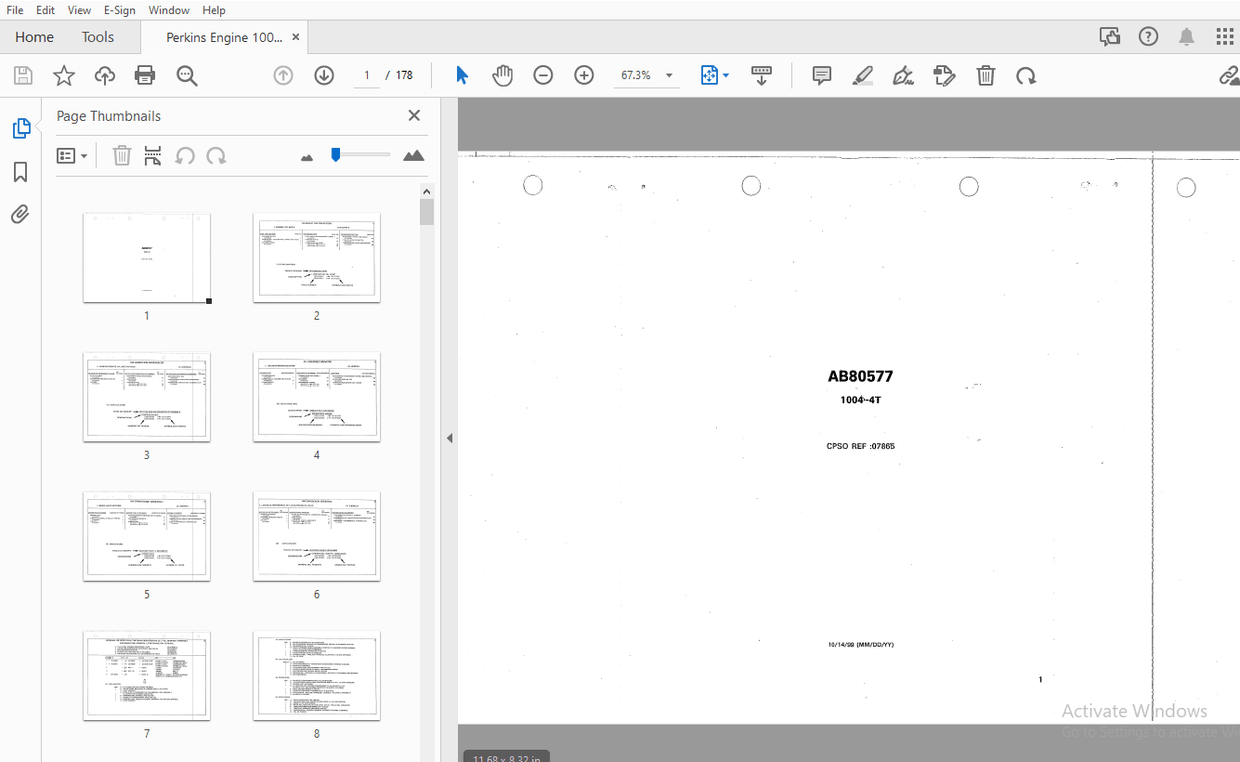The width and height of the screenshot is (1240, 762).
Task: Enable the scrolling page display mode
Action: click(762, 75)
